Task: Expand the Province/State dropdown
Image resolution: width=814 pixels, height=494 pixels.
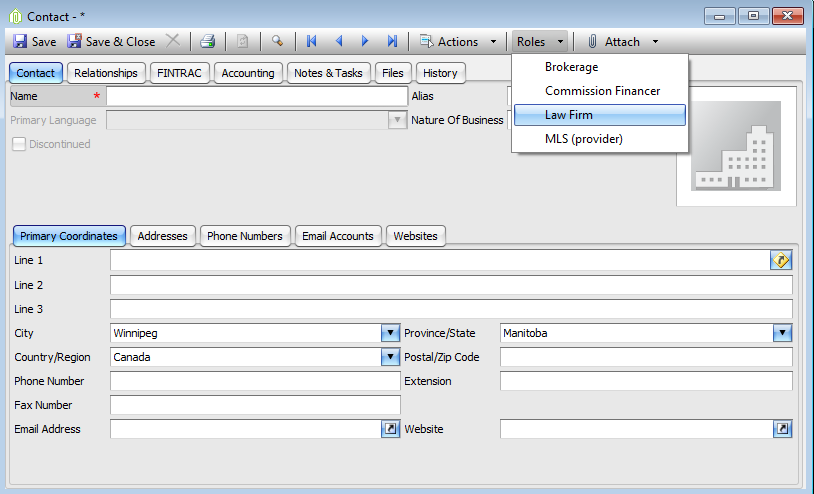Action: coord(782,333)
